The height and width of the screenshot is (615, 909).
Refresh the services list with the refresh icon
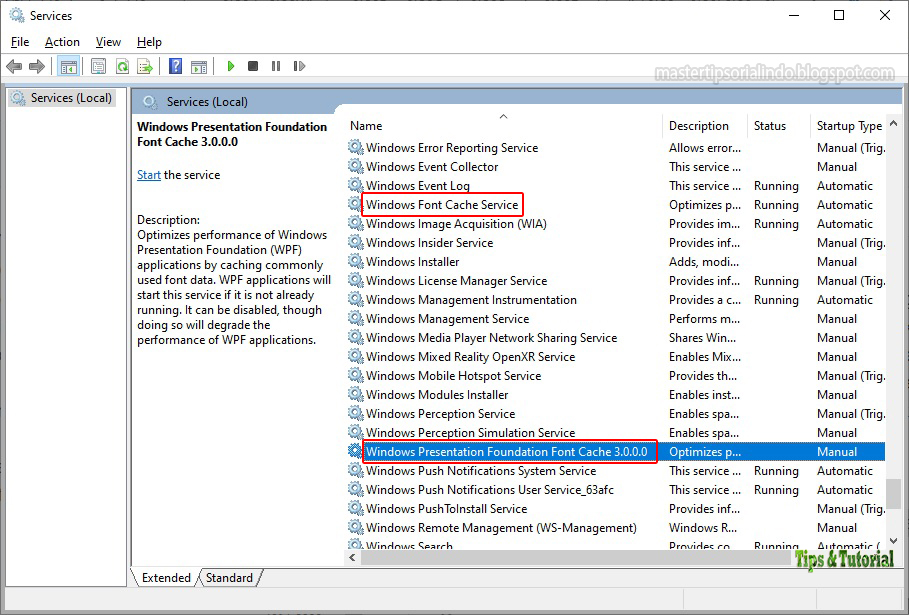click(120, 66)
